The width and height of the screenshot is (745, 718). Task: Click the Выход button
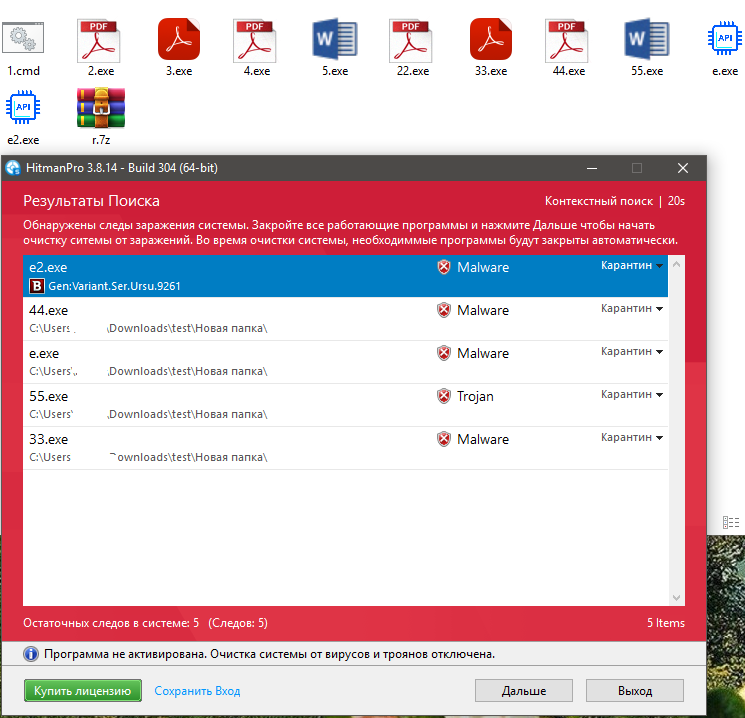(x=635, y=690)
